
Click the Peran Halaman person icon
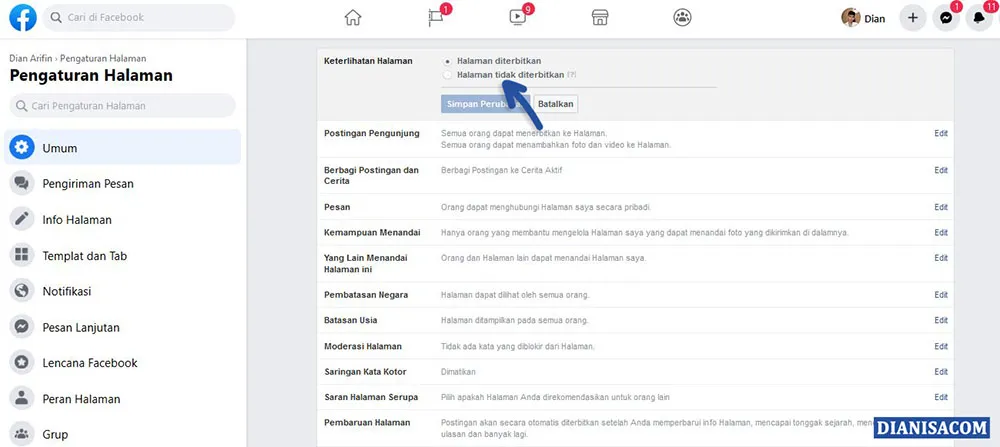point(22,399)
